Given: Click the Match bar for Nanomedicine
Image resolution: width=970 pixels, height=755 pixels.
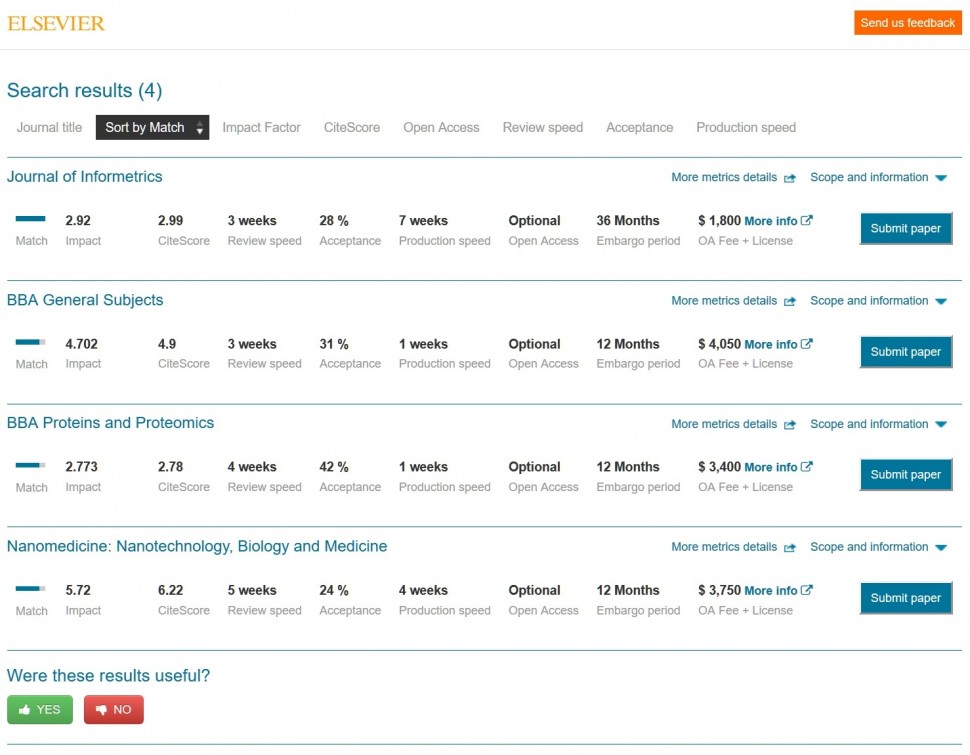Looking at the screenshot, I should 30,588.
